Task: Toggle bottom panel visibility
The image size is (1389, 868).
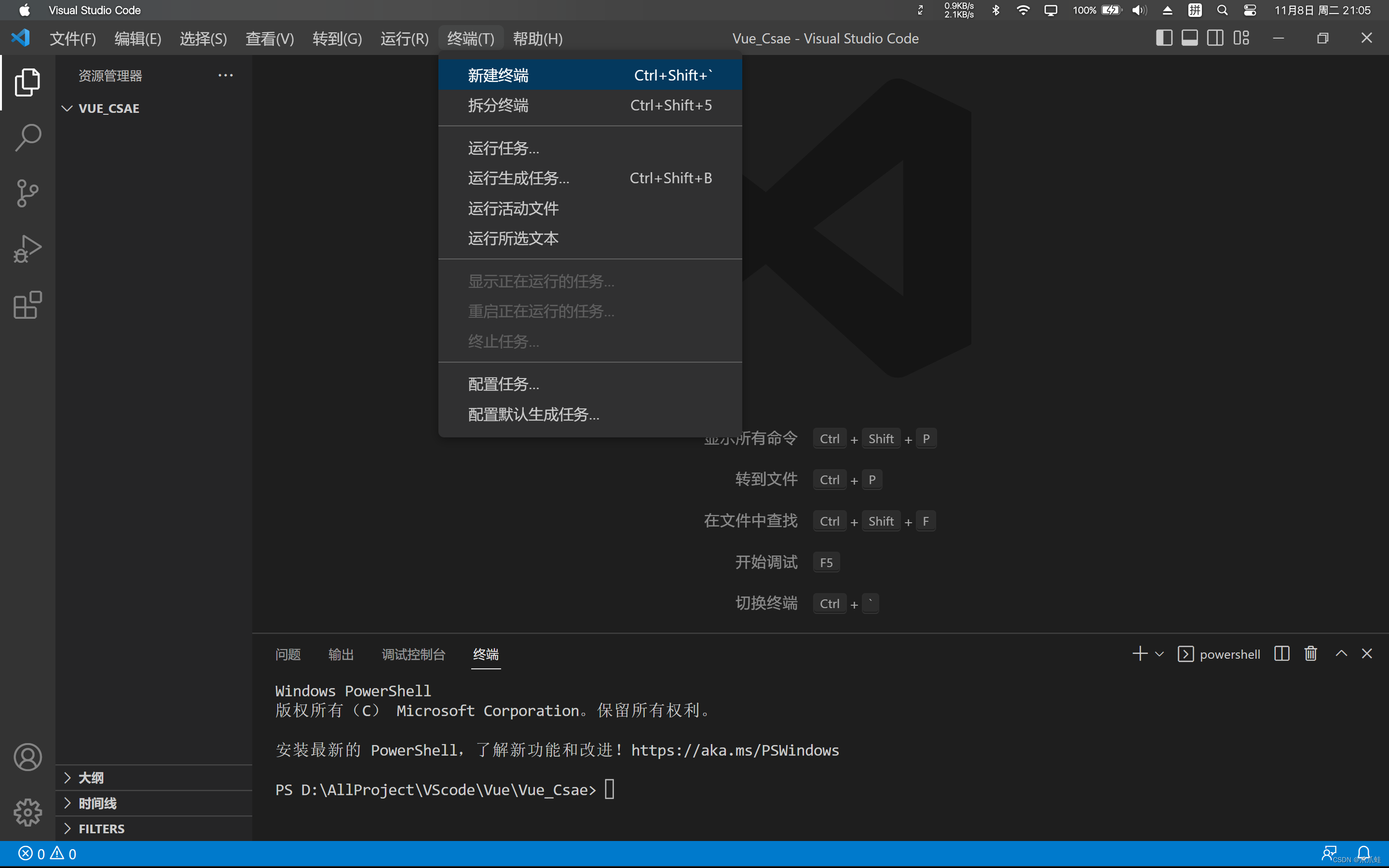Action: point(1190,38)
